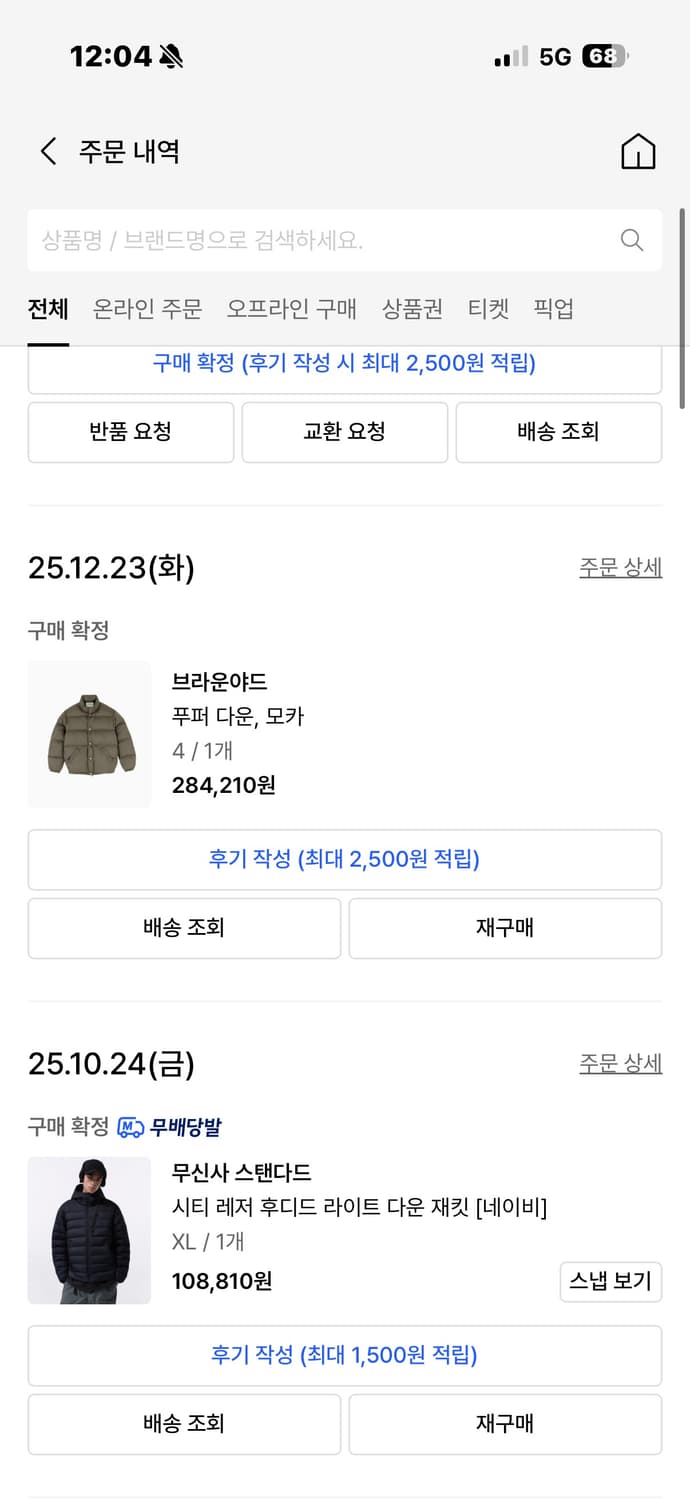This screenshot has height=1500, width=690.
Task: Tap 재구매 for the 무신사 스탠다드 jacket
Action: (x=504, y=1424)
